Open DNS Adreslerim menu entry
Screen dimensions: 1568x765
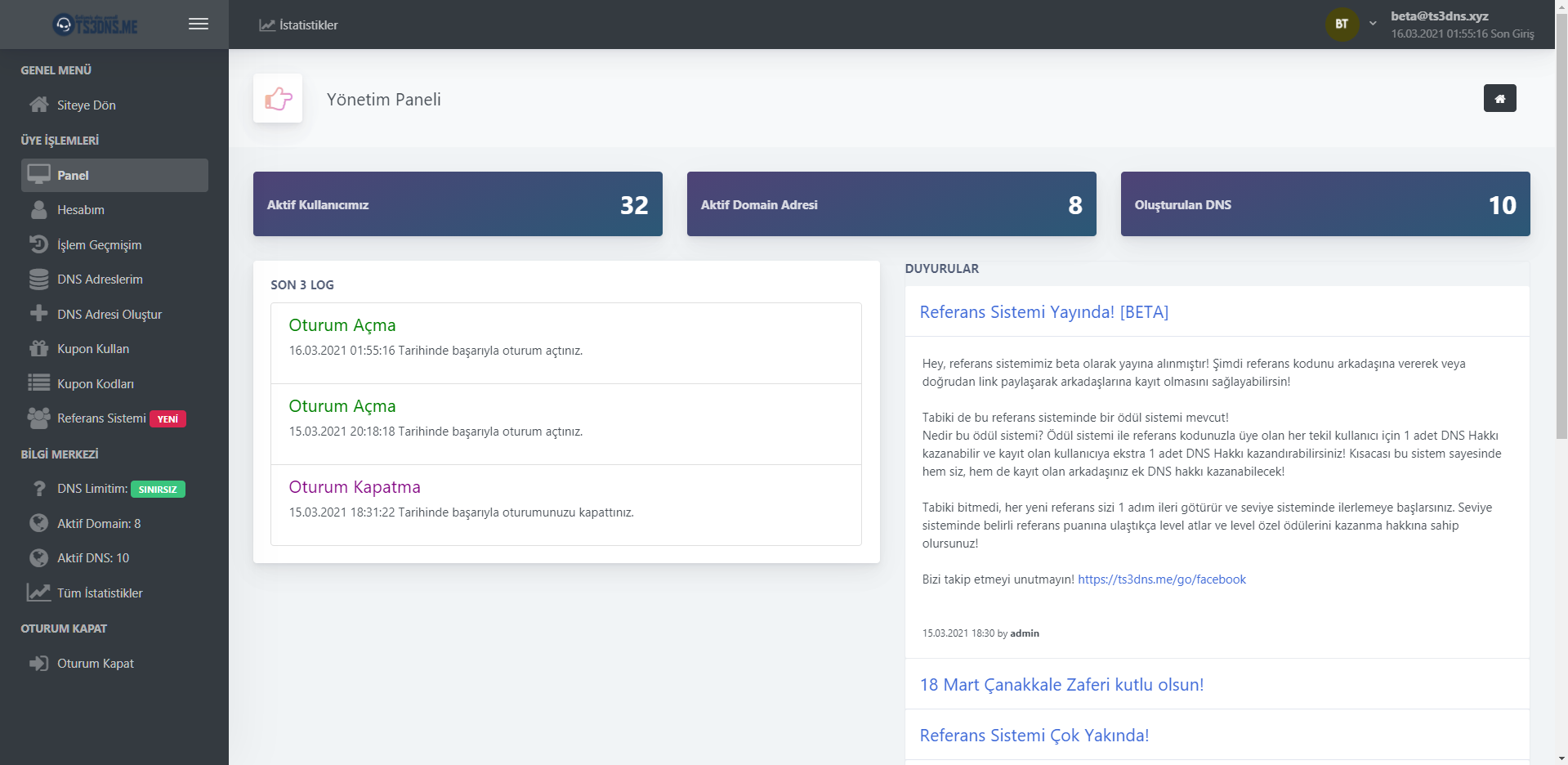114,280
